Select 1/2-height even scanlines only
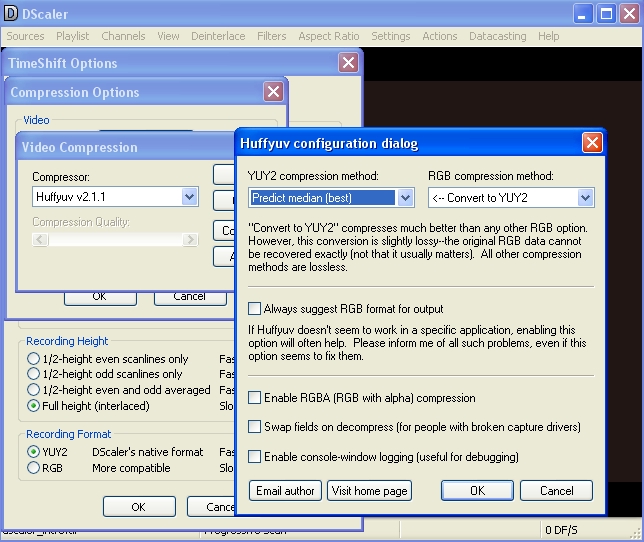This screenshot has height=542, width=644. pyautogui.click(x=33, y=358)
